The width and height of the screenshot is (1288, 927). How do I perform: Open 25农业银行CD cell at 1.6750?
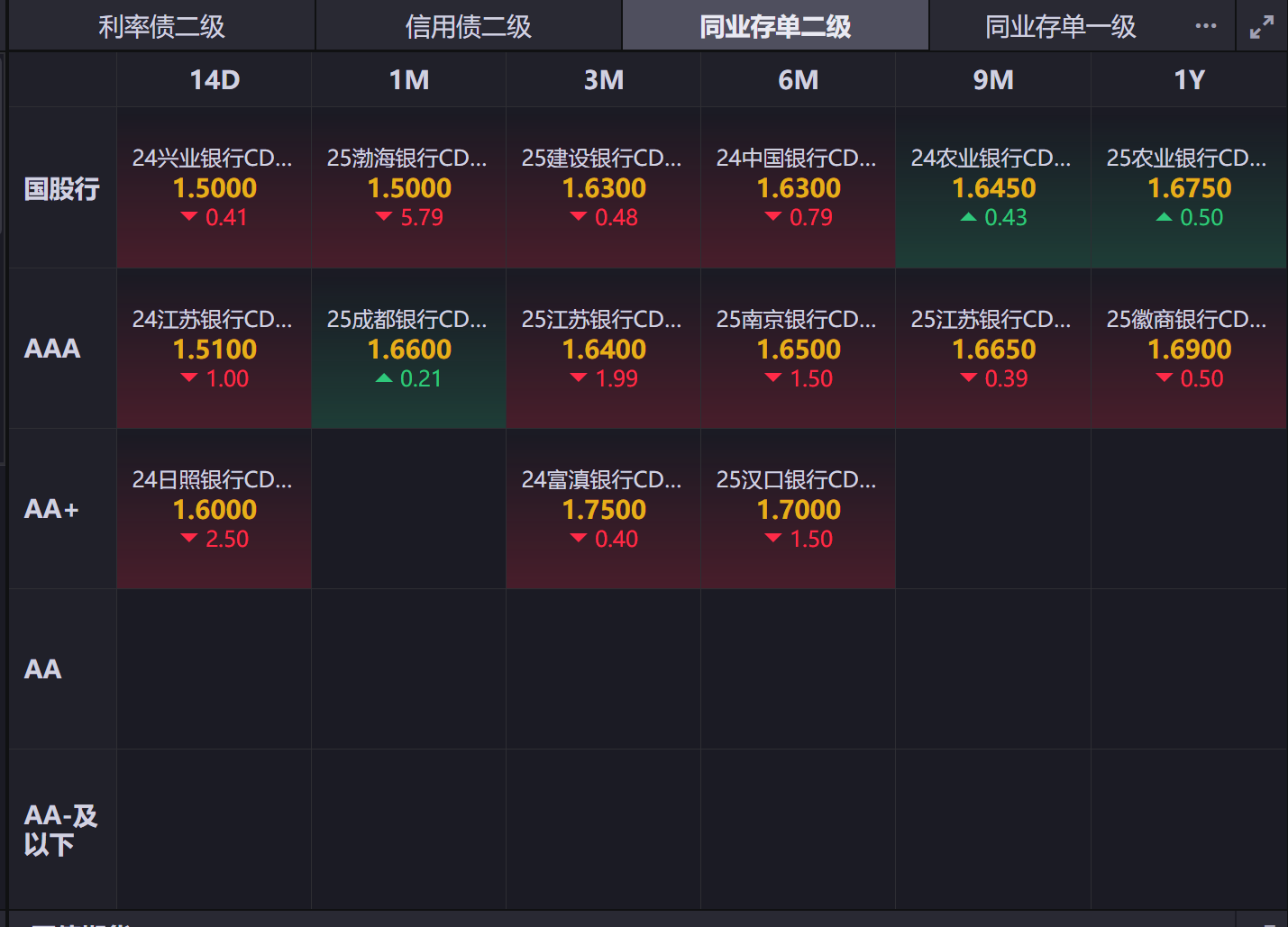(x=1189, y=187)
